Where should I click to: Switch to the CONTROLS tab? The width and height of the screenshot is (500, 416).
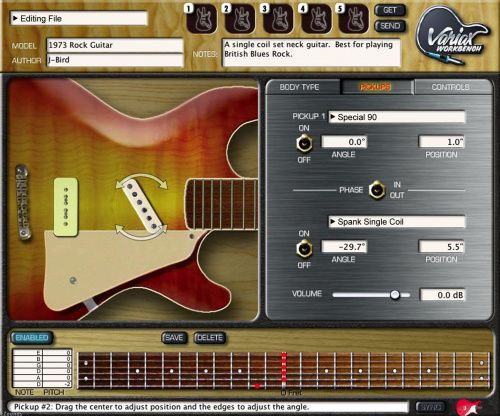[452, 87]
